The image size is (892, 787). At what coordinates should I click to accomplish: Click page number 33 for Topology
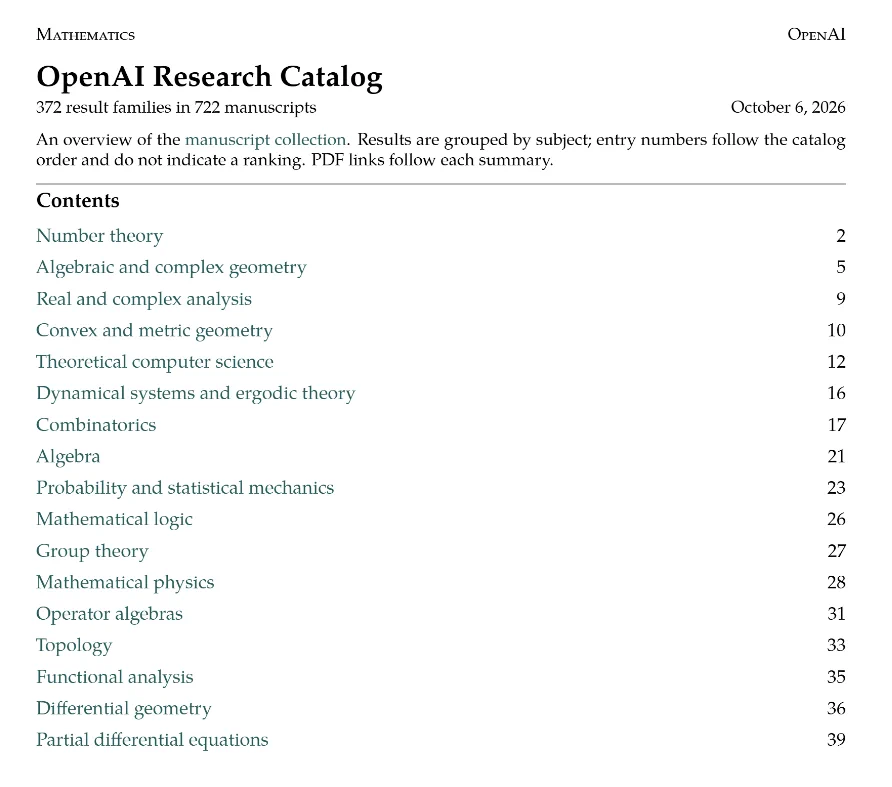836,645
